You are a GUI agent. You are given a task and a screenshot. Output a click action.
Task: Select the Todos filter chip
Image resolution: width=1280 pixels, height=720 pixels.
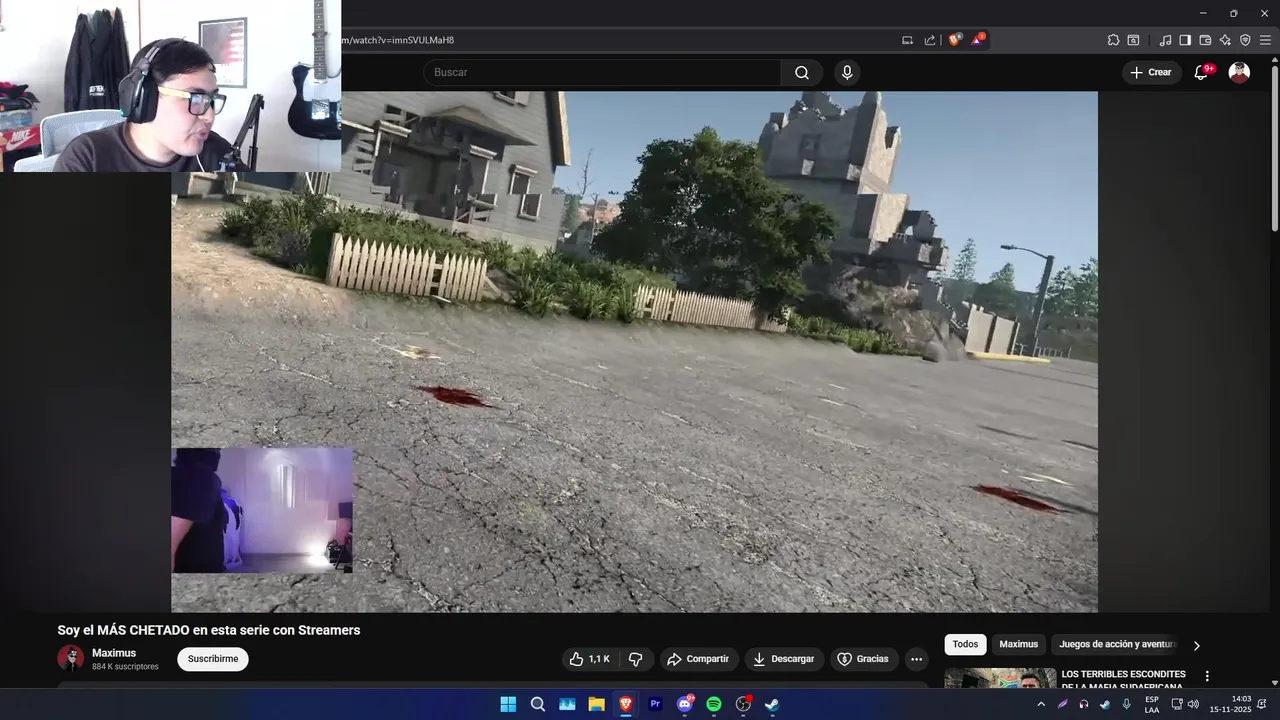pos(965,645)
